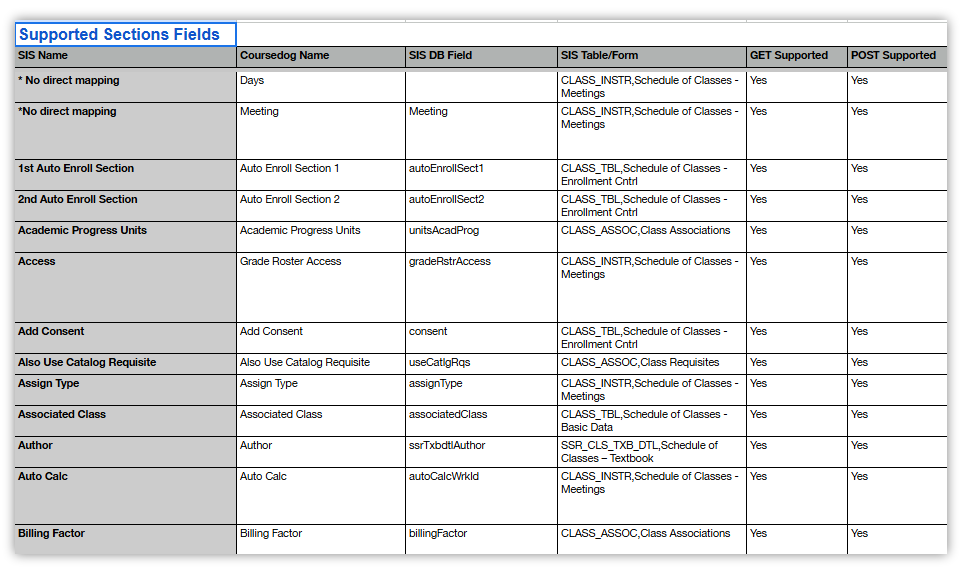The height and width of the screenshot is (568, 963).
Task: Select the POST Supported 'Yes' in Author row
Action: (897, 452)
